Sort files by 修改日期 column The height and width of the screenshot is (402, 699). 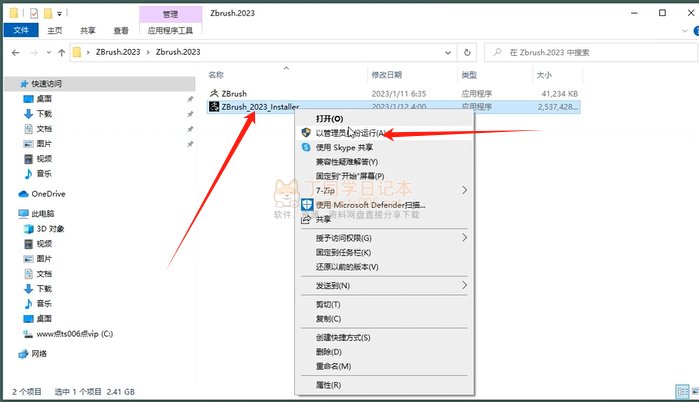click(387, 75)
